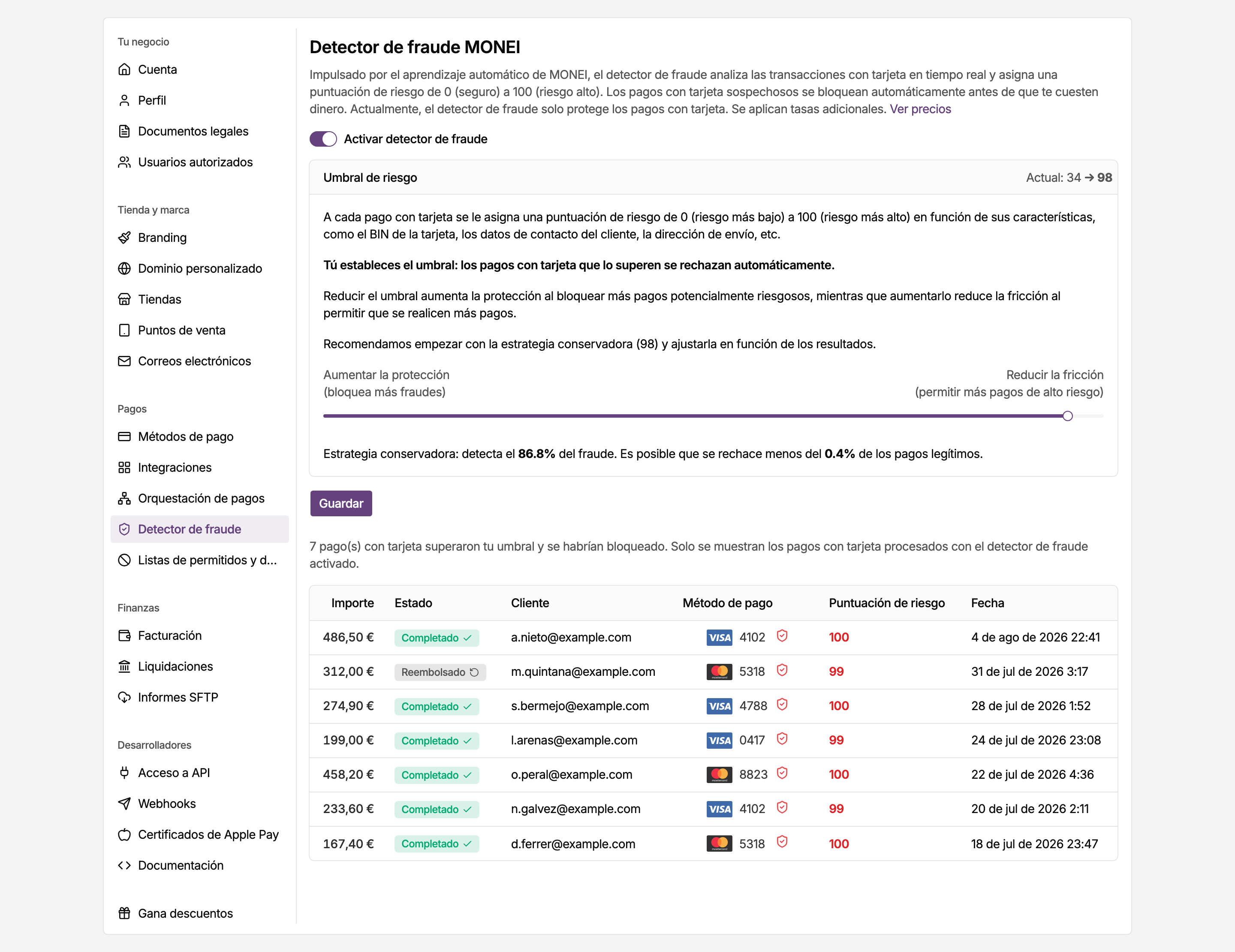Click the risk threshold slider handle
Image resolution: width=1235 pixels, height=952 pixels.
(1068, 416)
